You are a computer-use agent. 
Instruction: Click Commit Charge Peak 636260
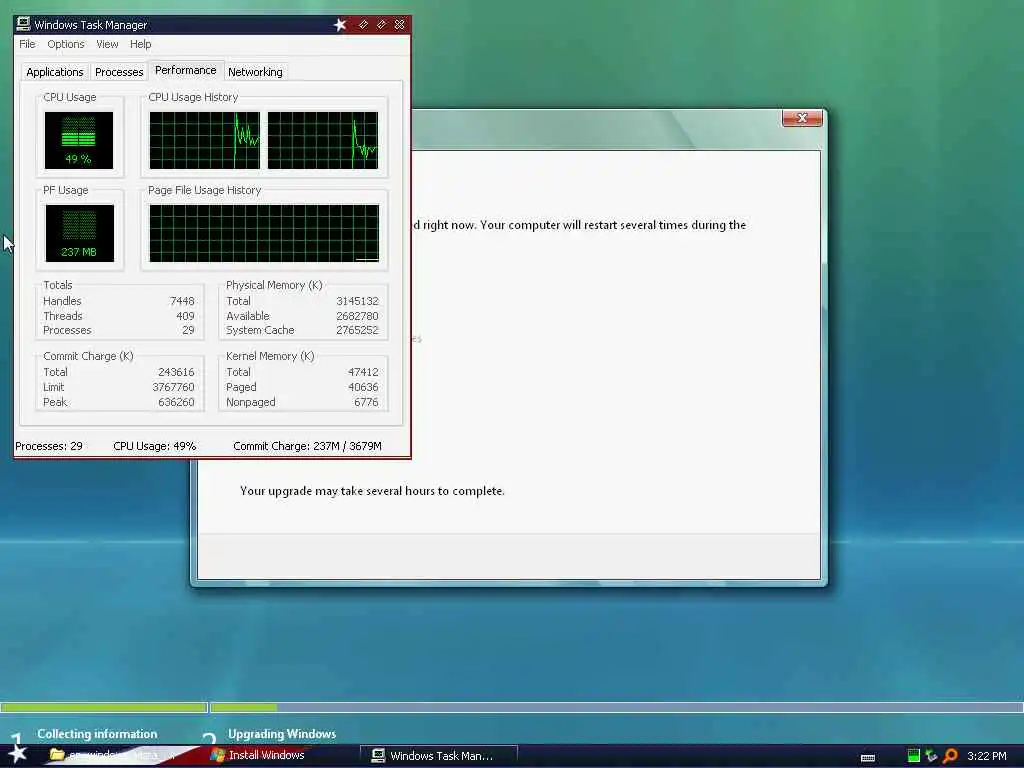[176, 402]
